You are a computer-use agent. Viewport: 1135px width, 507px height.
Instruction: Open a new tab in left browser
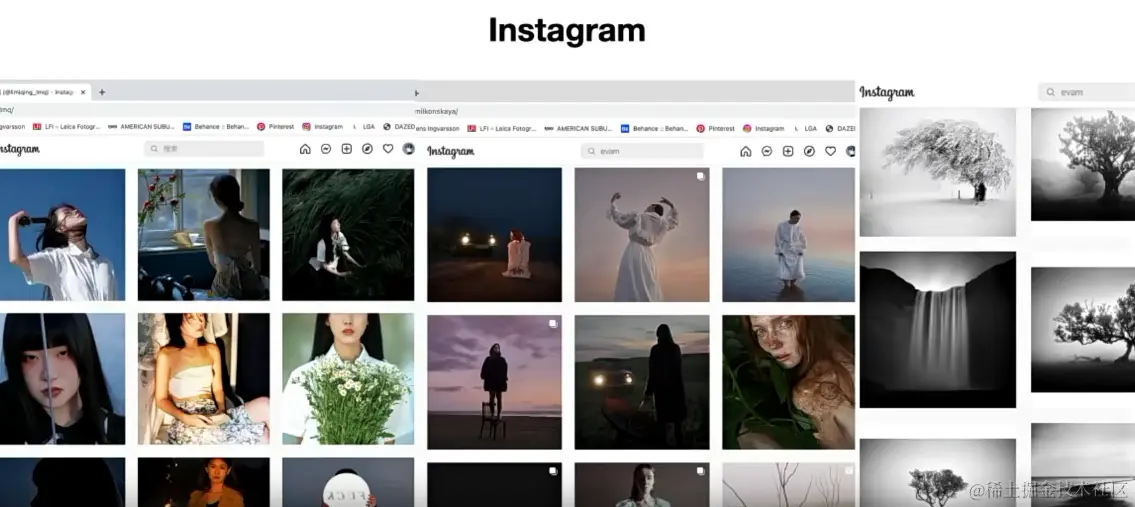102,92
